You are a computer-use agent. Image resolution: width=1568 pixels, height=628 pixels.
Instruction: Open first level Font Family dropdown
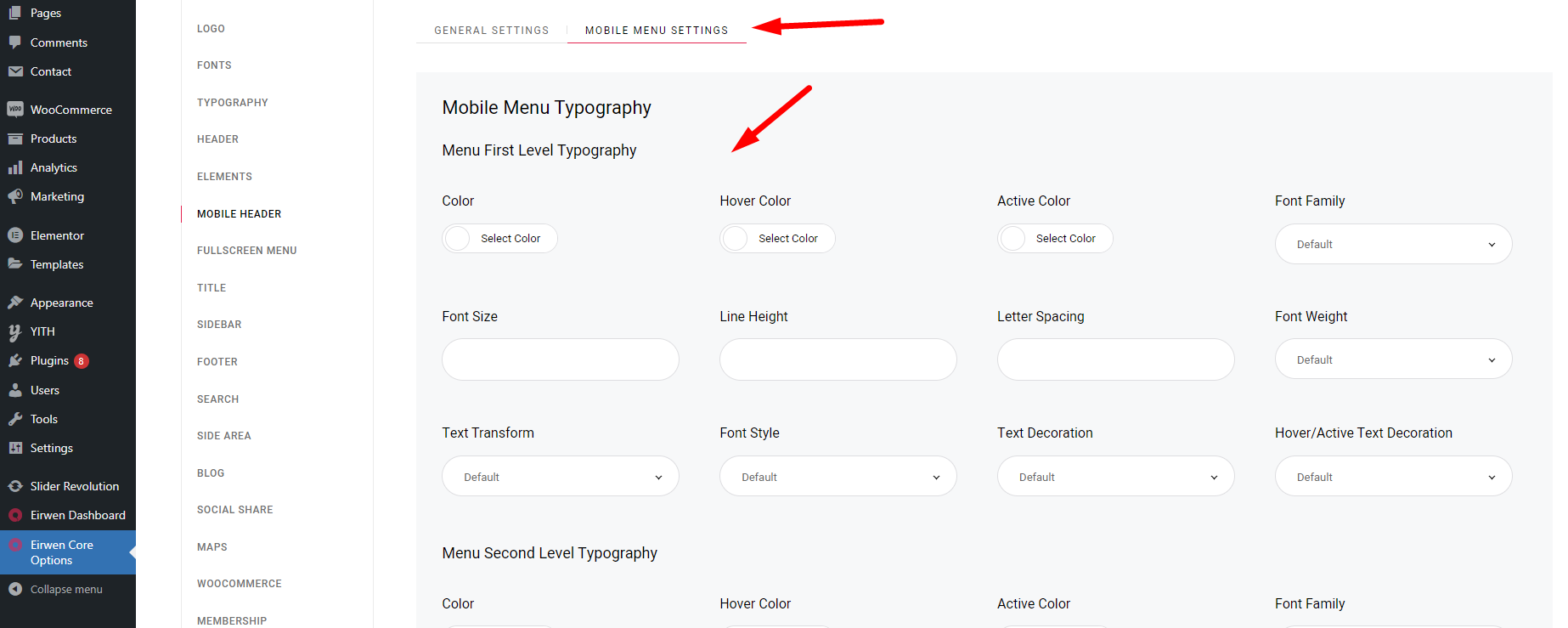pos(1393,244)
